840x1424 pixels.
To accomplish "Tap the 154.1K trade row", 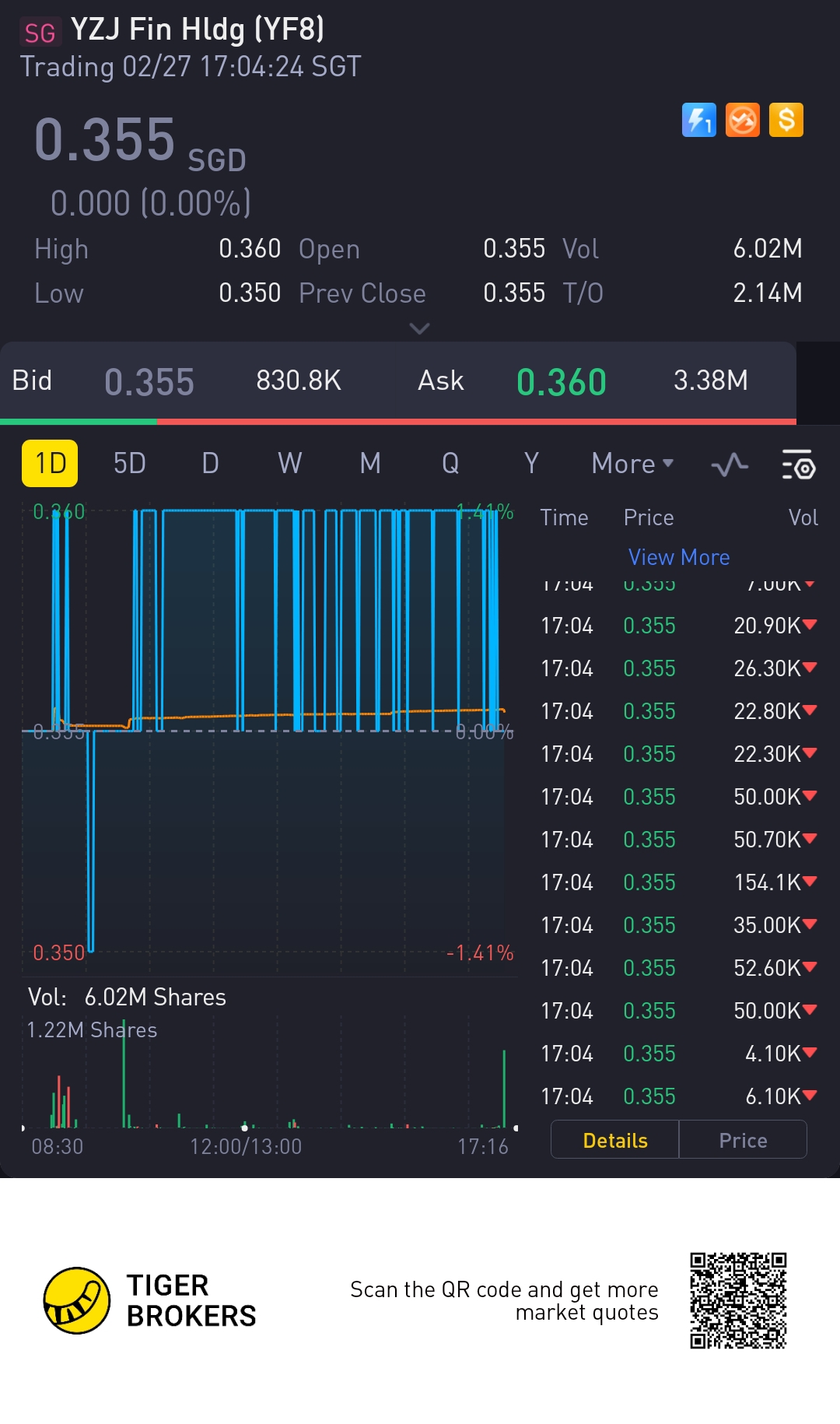I will point(678,882).
